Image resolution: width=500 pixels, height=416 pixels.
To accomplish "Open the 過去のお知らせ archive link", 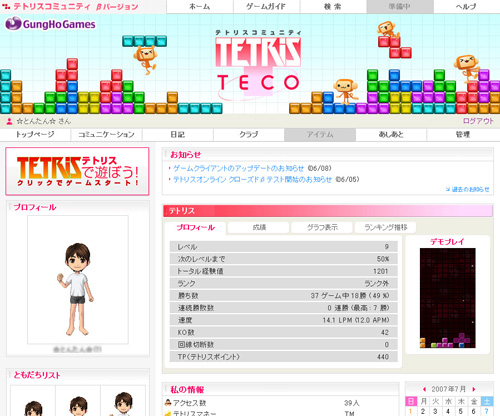I will click(x=467, y=189).
